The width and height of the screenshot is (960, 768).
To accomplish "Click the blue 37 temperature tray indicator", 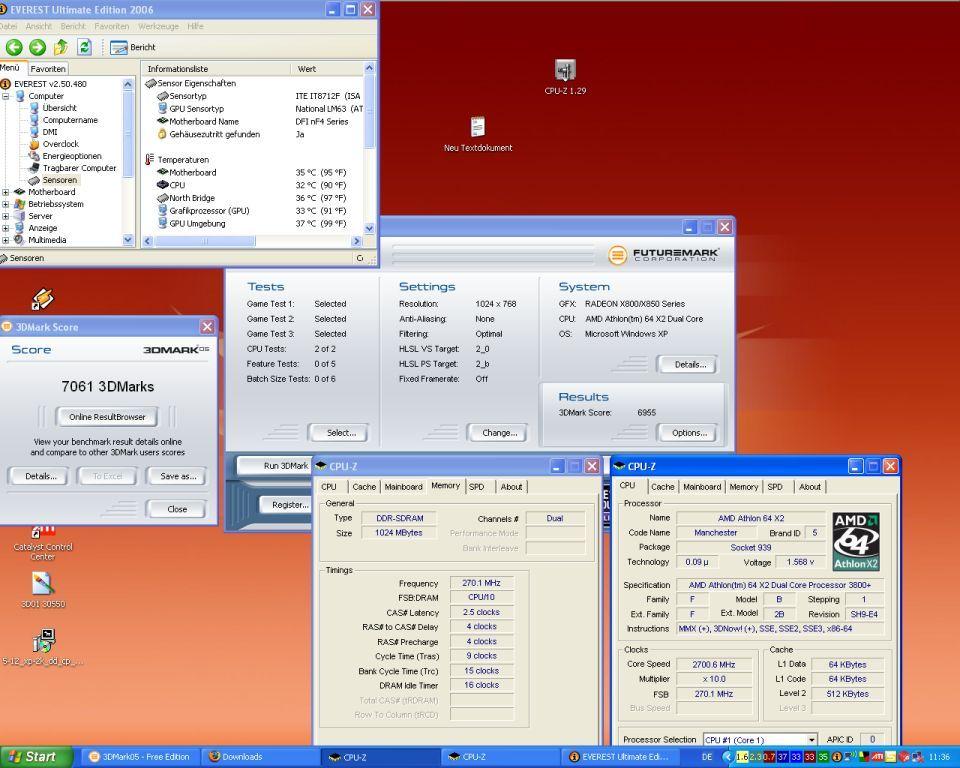I will click(x=782, y=757).
